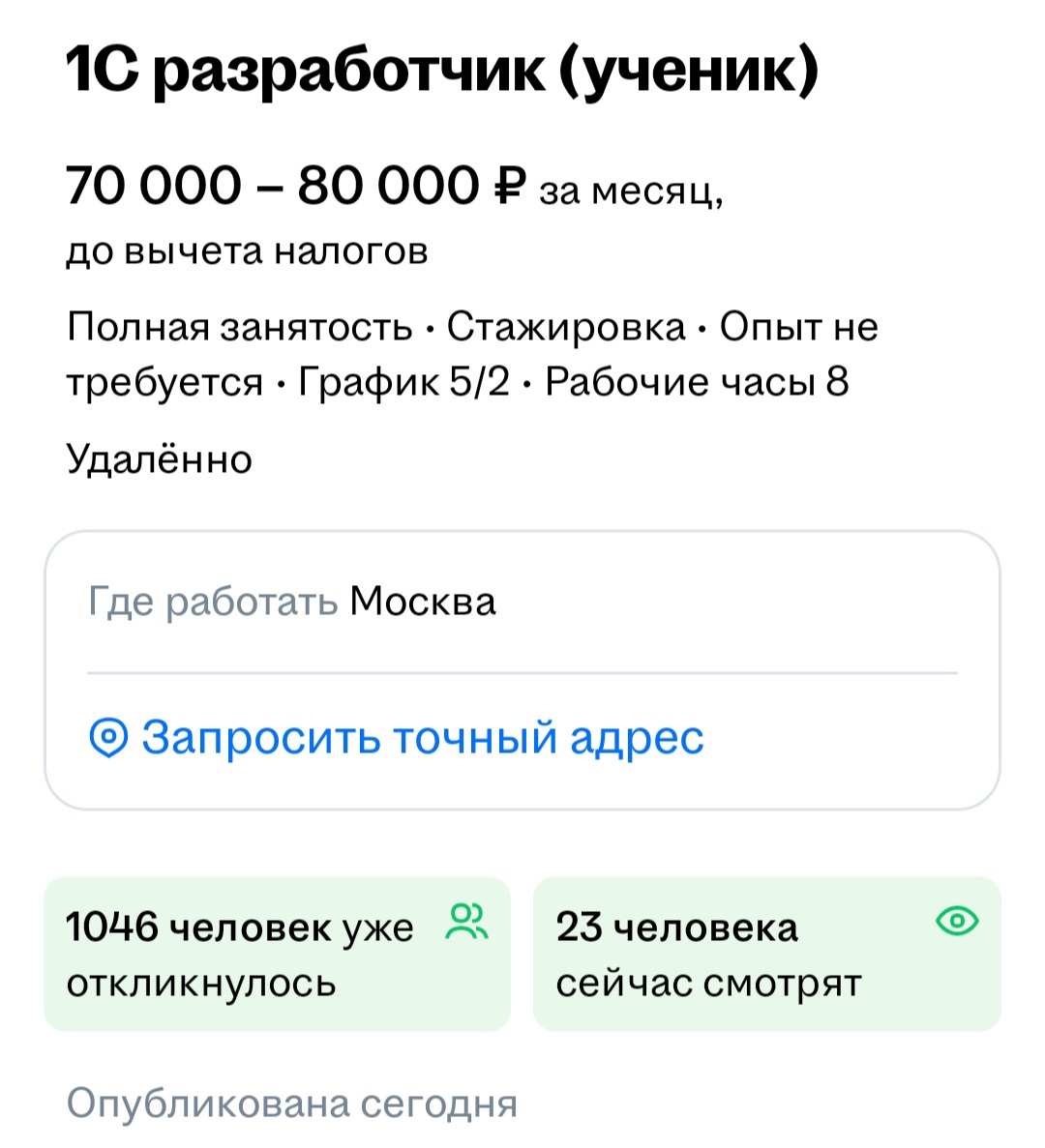The width and height of the screenshot is (1045, 1148).
Task: Click the city name Москва
Action: pyautogui.click(x=423, y=602)
